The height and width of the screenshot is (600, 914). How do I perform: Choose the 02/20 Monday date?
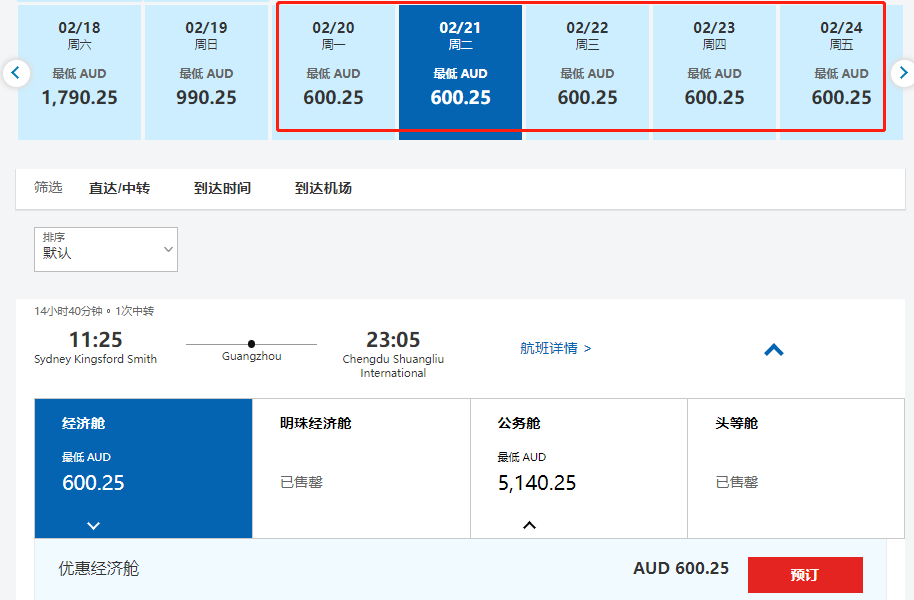333,70
